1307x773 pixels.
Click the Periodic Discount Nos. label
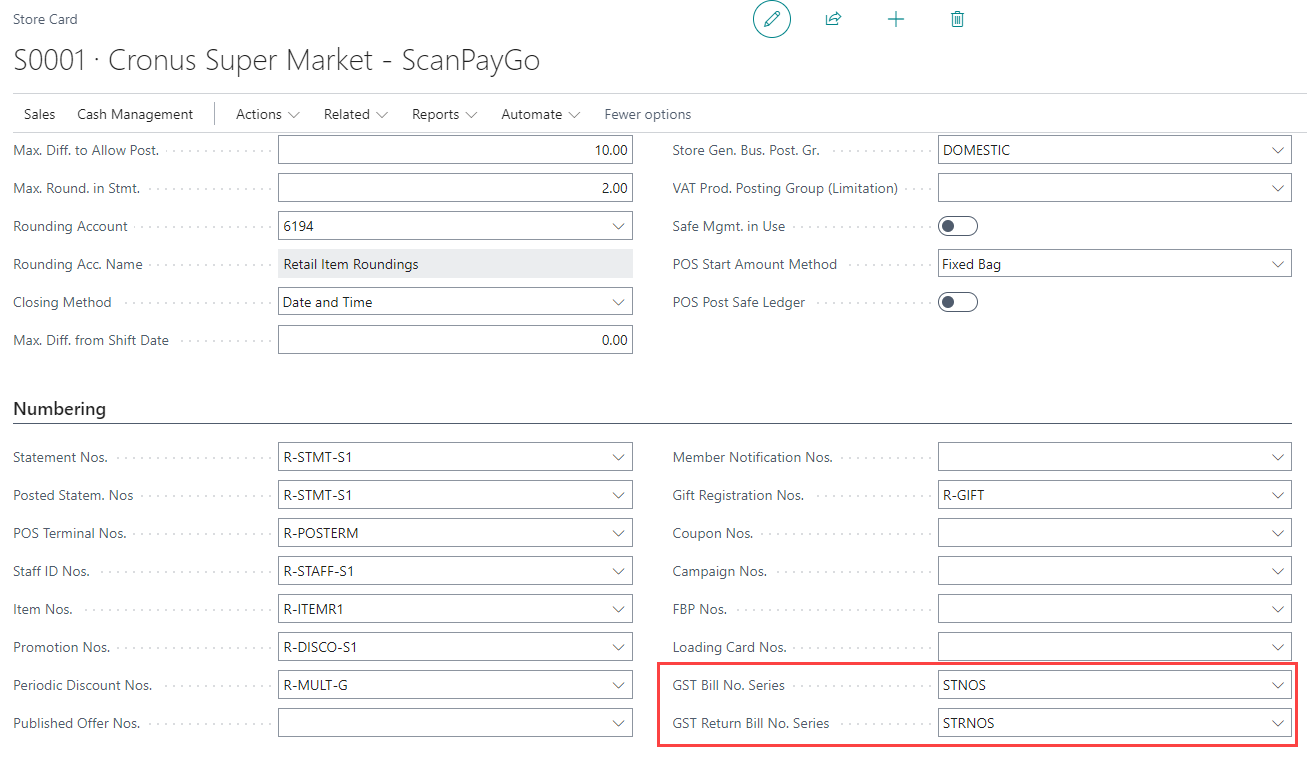[x=83, y=685]
